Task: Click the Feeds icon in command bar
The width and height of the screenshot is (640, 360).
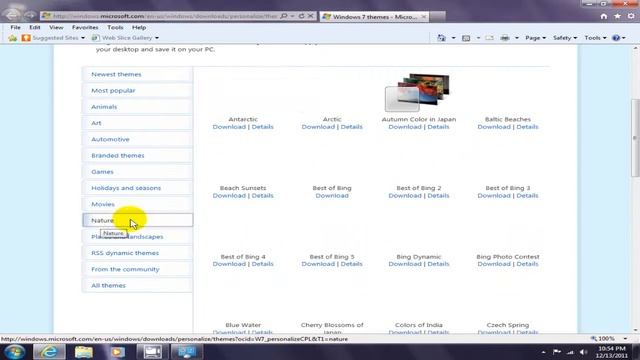Action: (466, 38)
